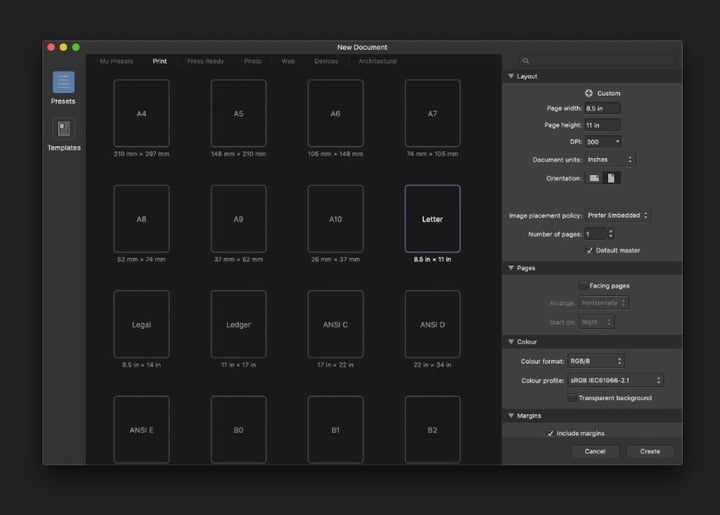Viewport: 720px width, 515px height.
Task: Switch to the Print tab
Action: 160,61
